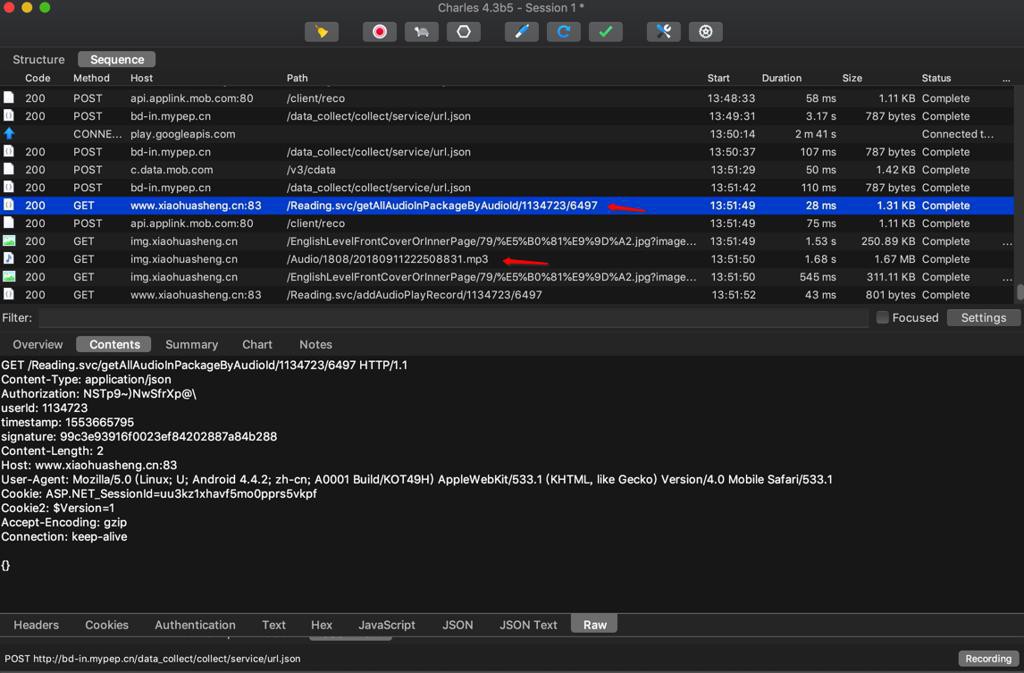Toggle the red record button
This screenshot has height=673, width=1024.
click(379, 32)
